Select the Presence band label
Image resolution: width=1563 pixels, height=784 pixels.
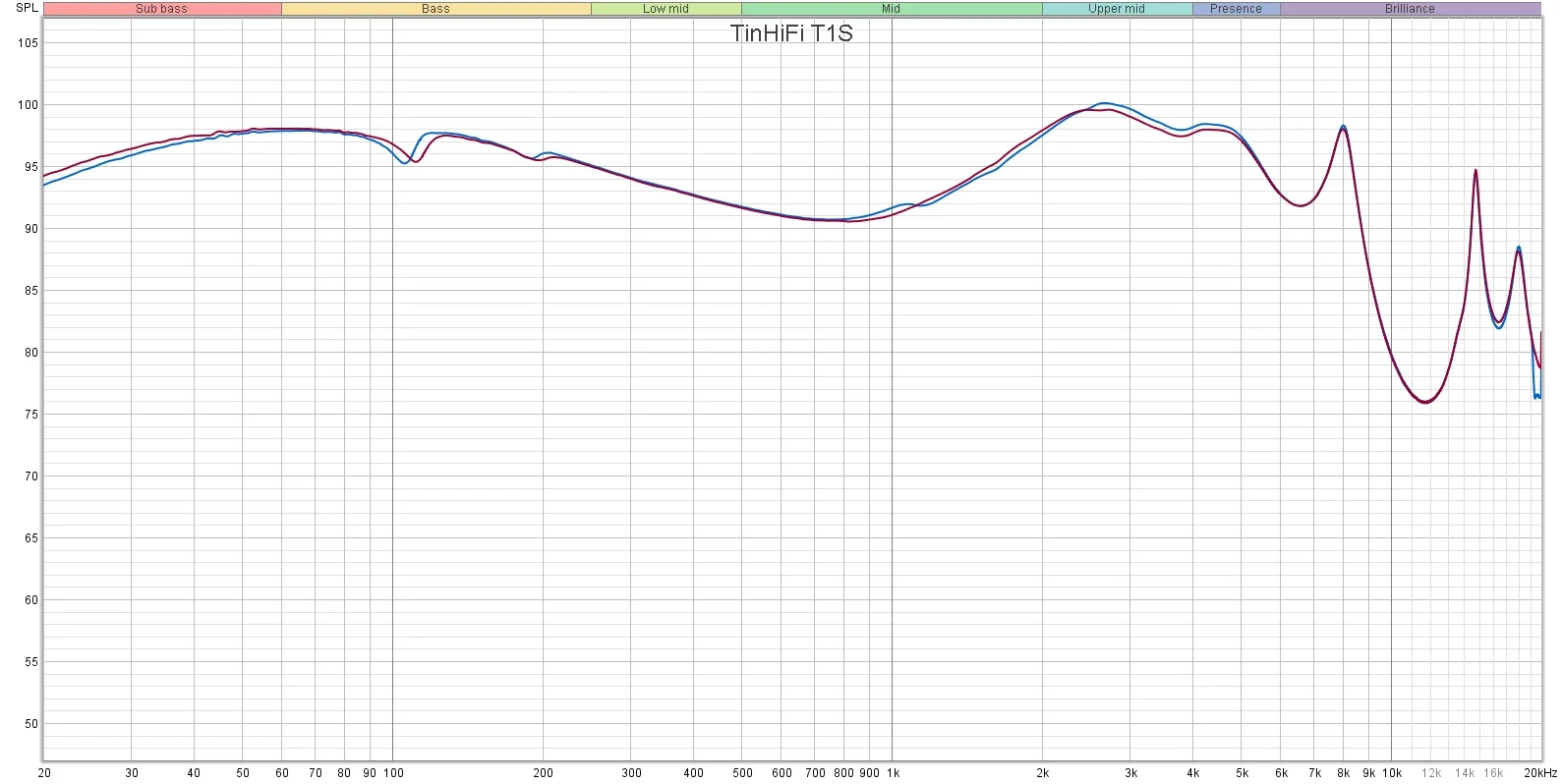(x=1236, y=9)
